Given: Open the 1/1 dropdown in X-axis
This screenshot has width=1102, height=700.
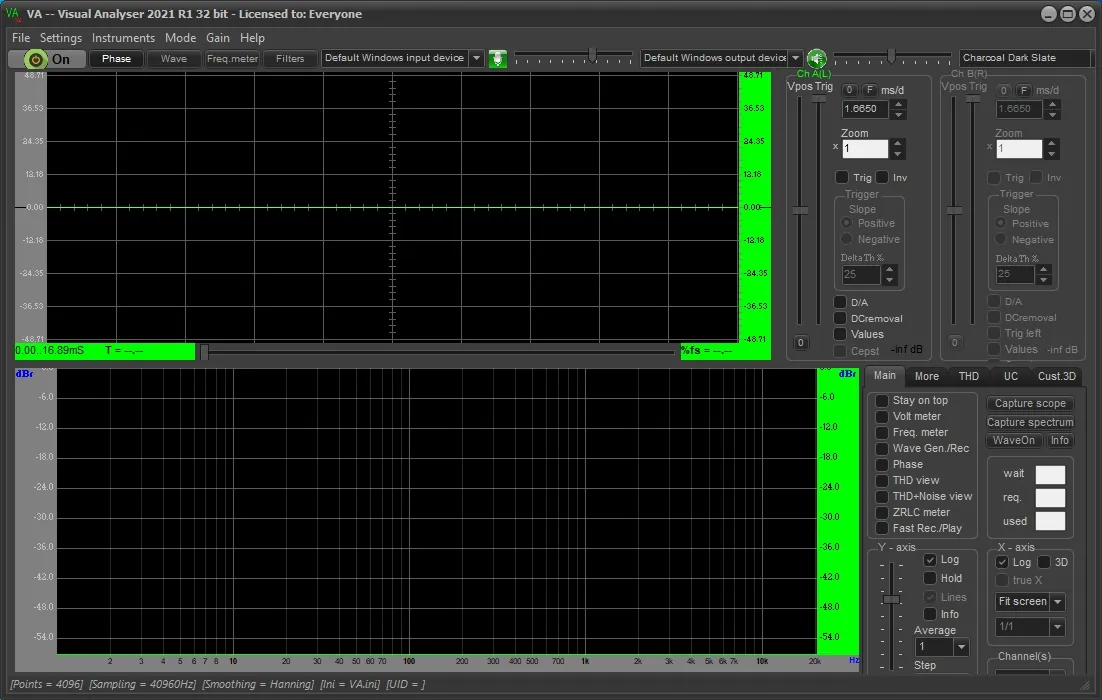Looking at the screenshot, I should pos(1057,626).
